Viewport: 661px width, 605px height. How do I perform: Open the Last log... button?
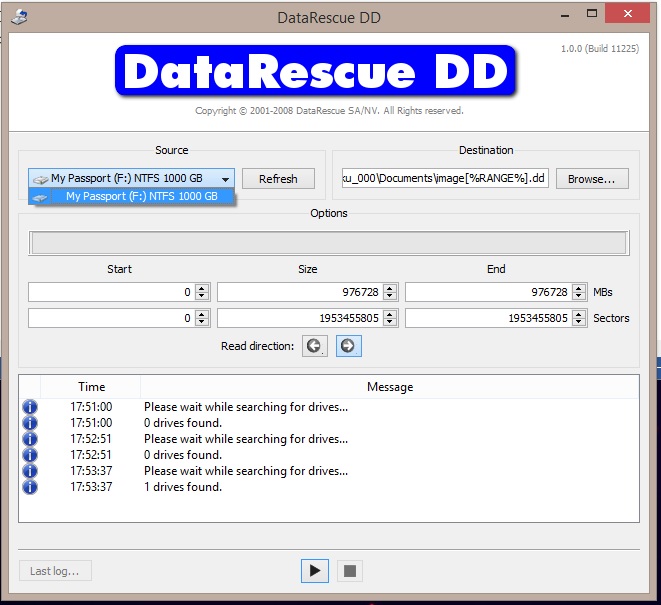(55, 571)
